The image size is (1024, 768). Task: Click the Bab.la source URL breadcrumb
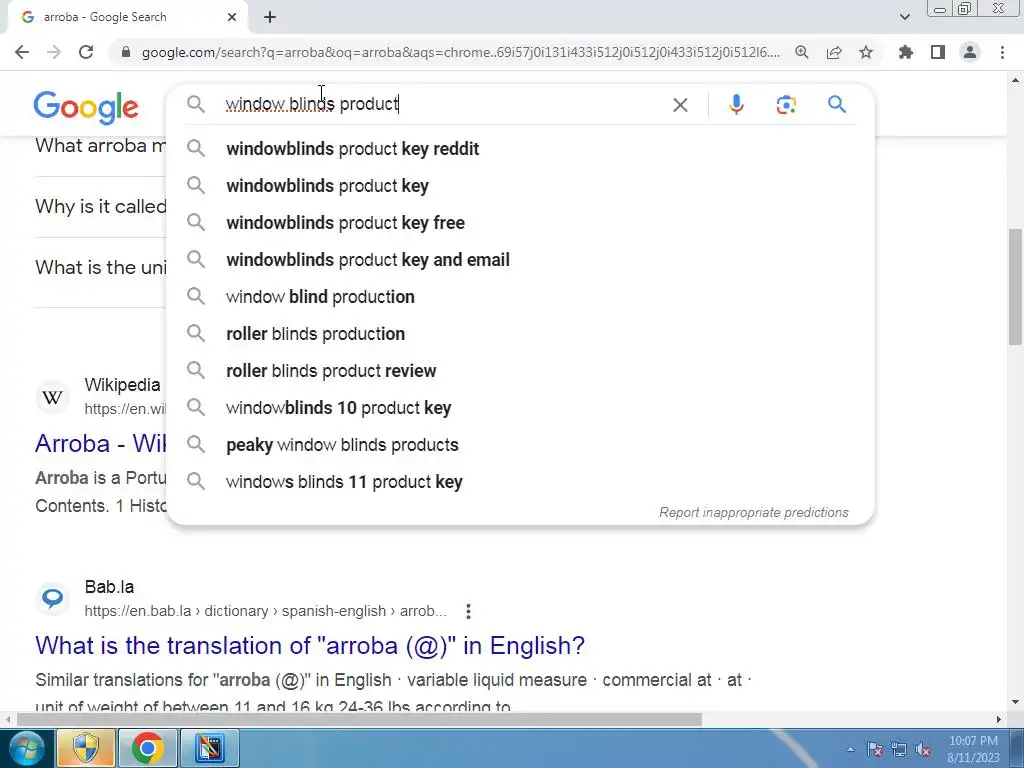tap(266, 611)
